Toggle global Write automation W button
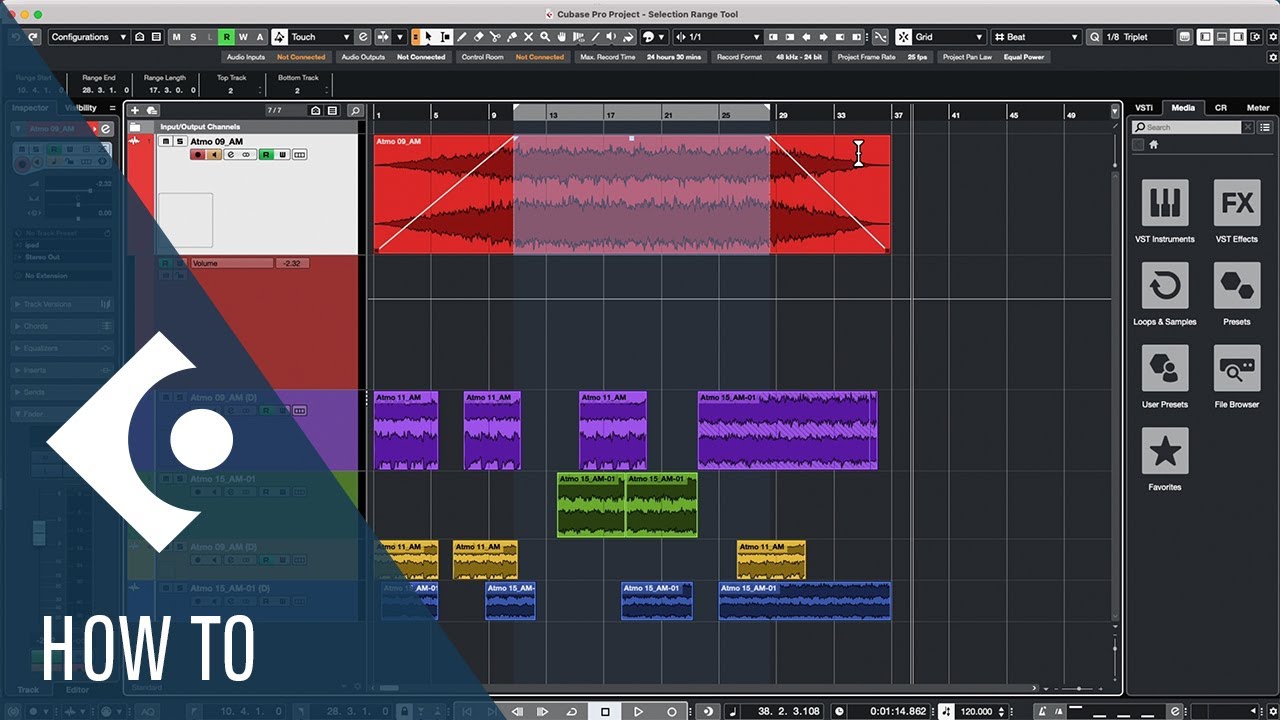Image resolution: width=1280 pixels, height=720 pixels. tap(243, 37)
